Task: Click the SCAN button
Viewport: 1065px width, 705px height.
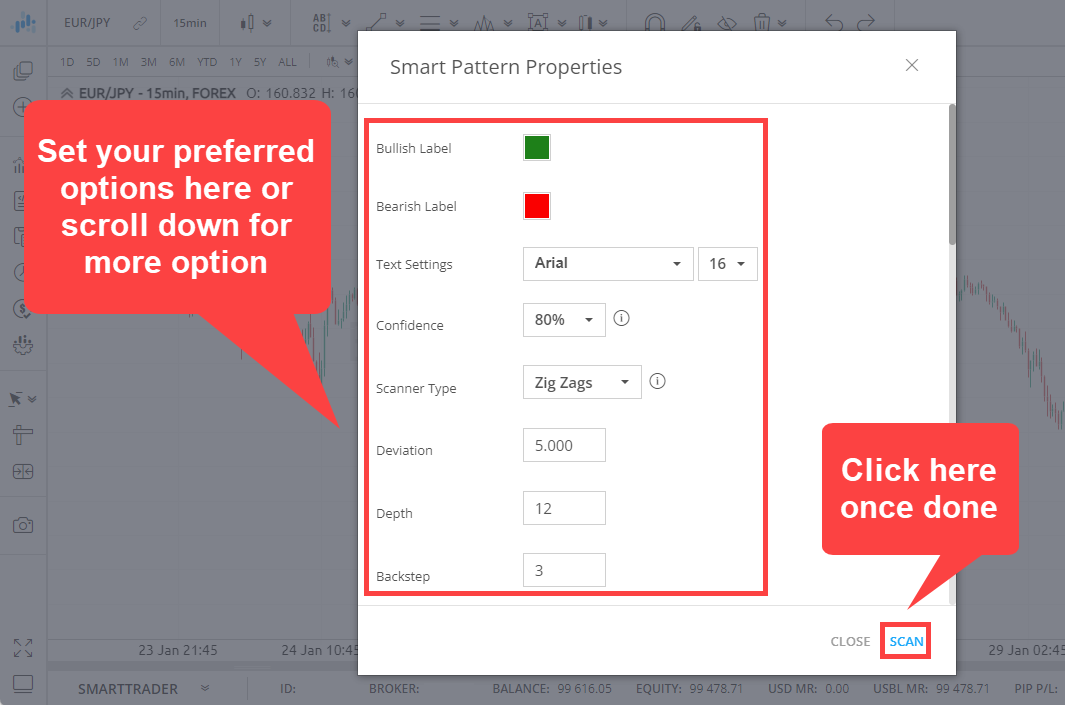Action: [905, 641]
